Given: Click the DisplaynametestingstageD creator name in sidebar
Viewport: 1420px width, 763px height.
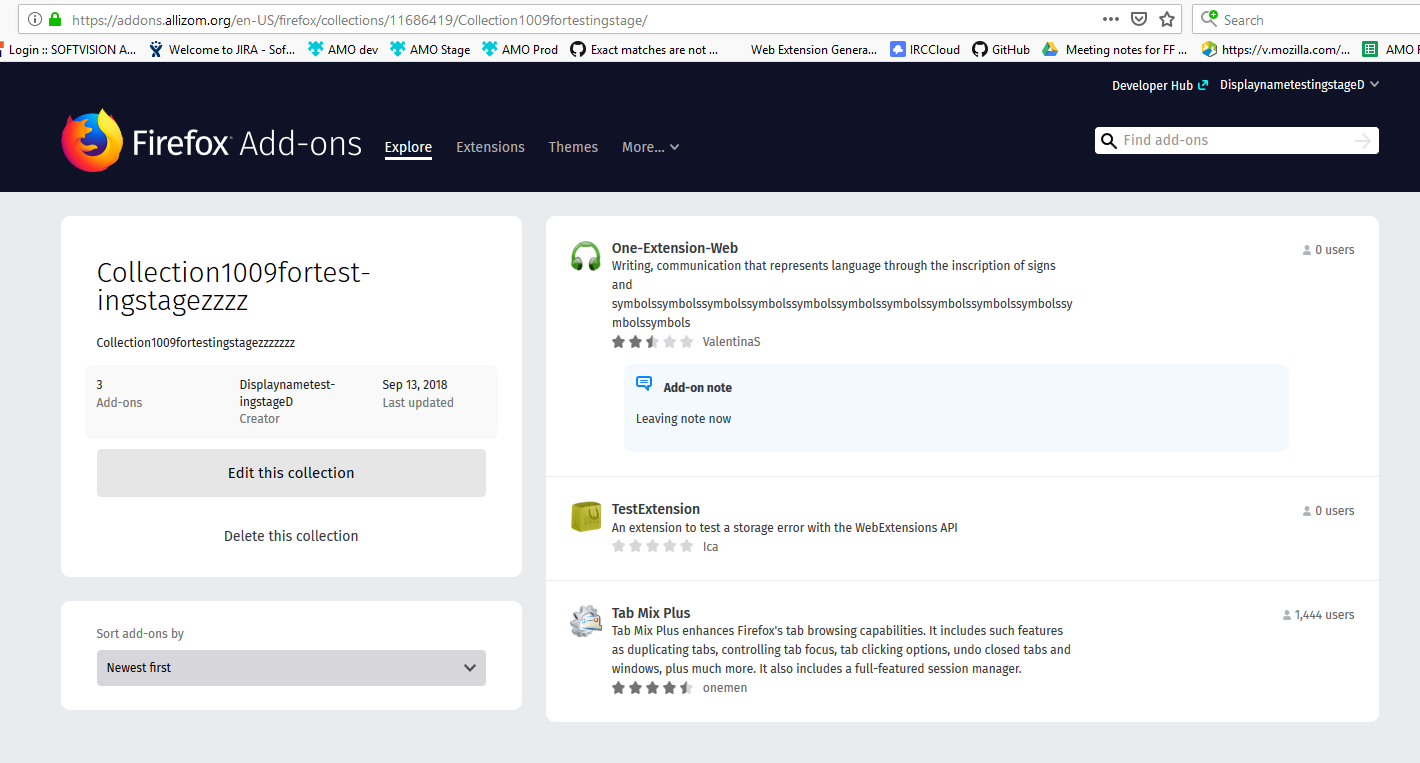Looking at the screenshot, I should [x=287, y=393].
